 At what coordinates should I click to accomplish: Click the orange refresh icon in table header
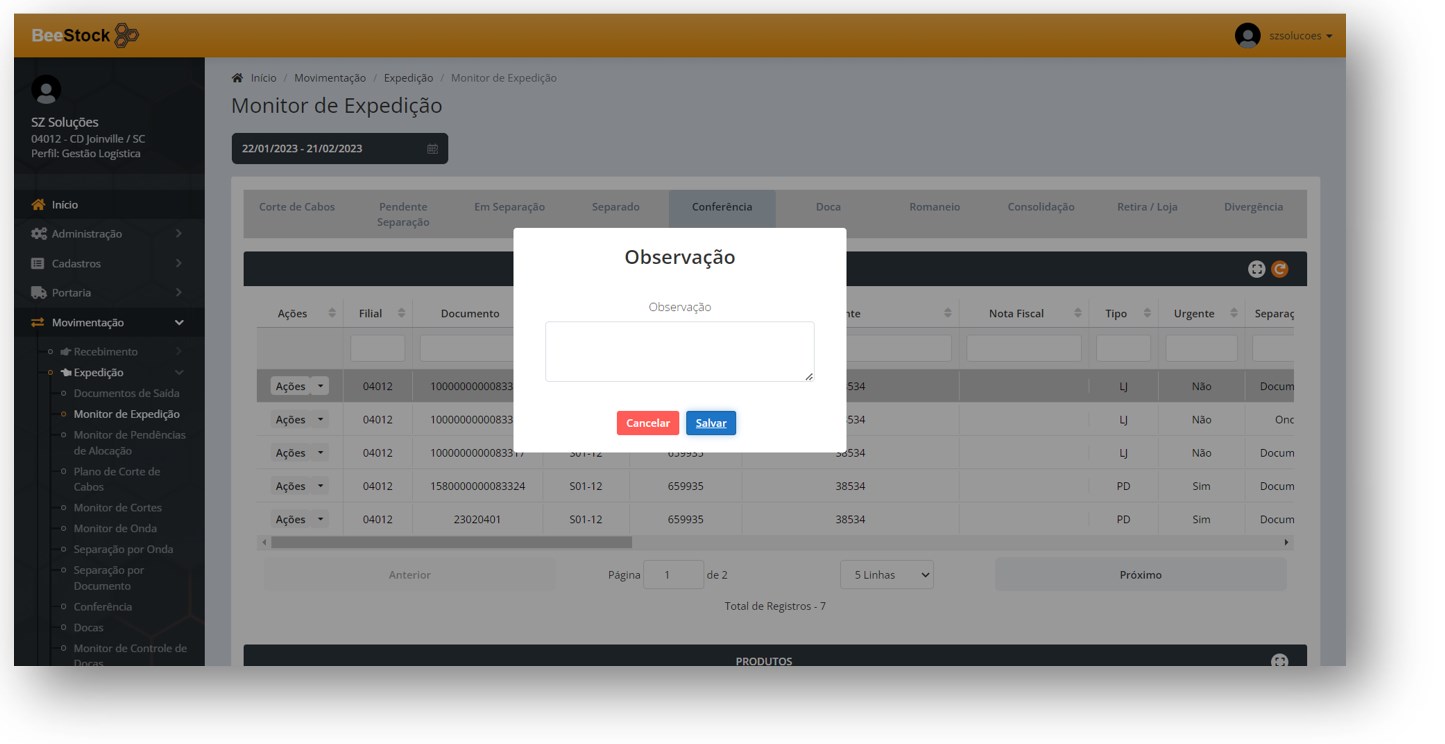[1279, 269]
